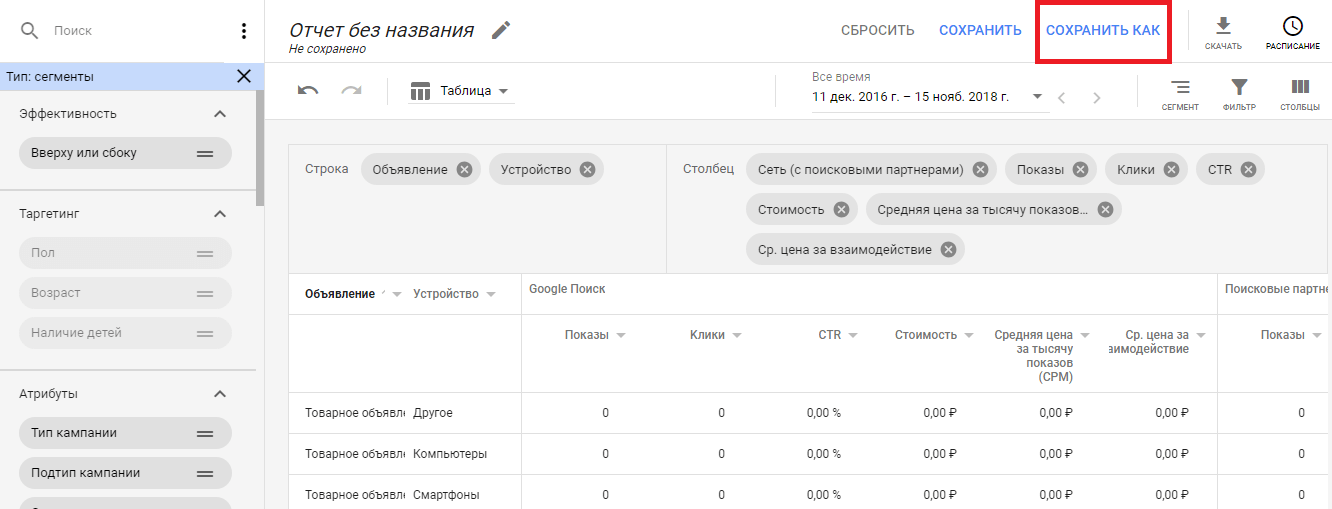Remove the CTR column chip
Screen dimensions: 1332x509
pyautogui.click(x=1248, y=170)
